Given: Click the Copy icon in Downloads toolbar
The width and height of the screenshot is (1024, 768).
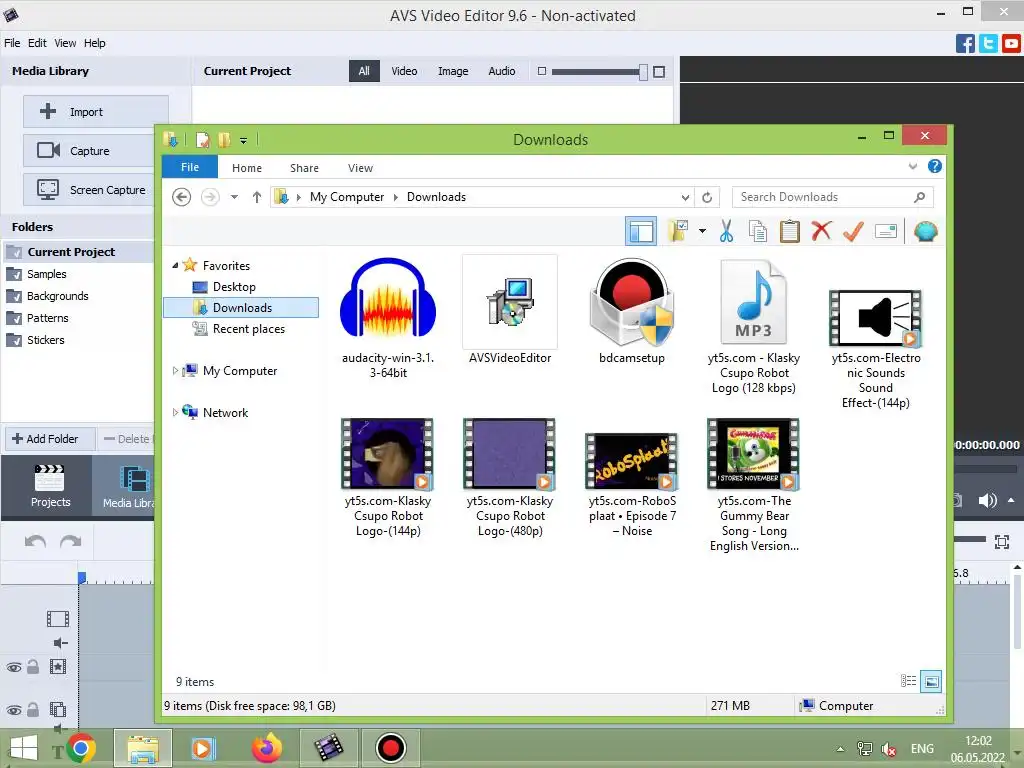Looking at the screenshot, I should [758, 231].
